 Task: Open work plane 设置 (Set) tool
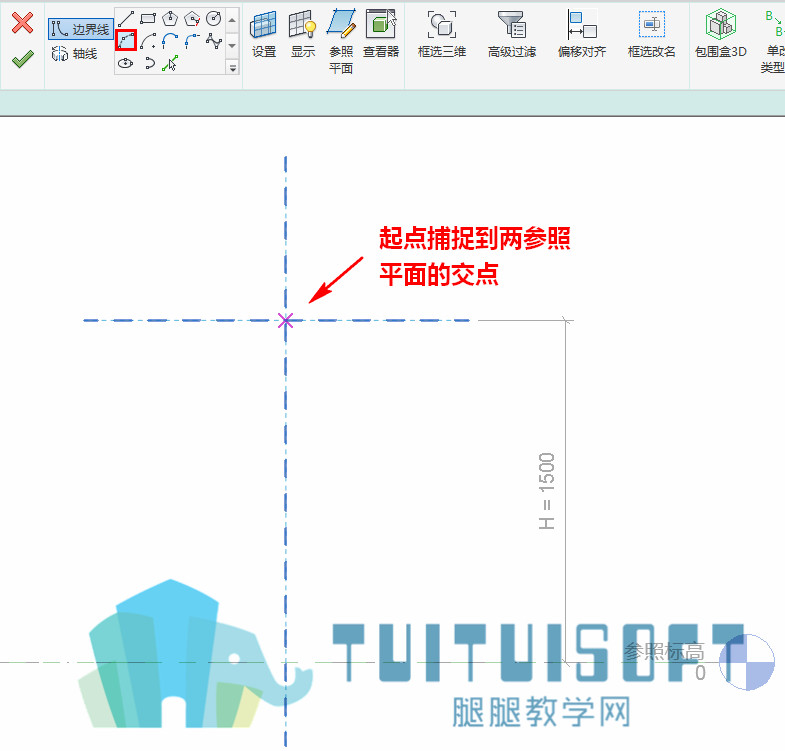tap(264, 34)
